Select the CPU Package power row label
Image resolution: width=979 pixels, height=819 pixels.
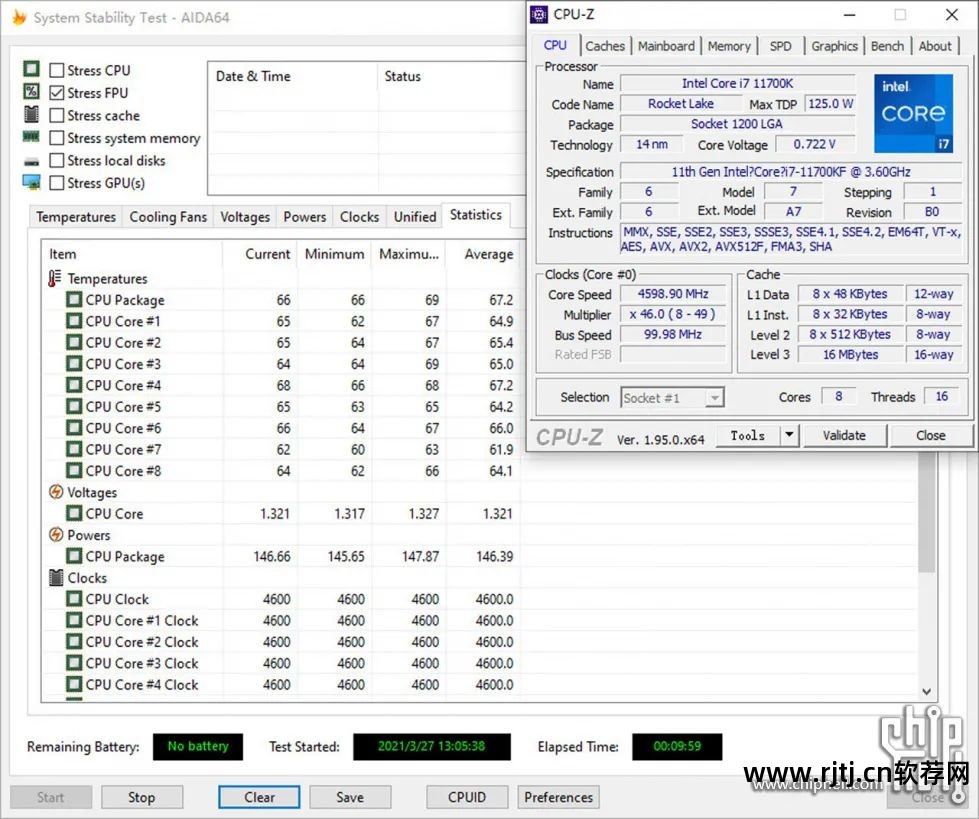pos(125,556)
